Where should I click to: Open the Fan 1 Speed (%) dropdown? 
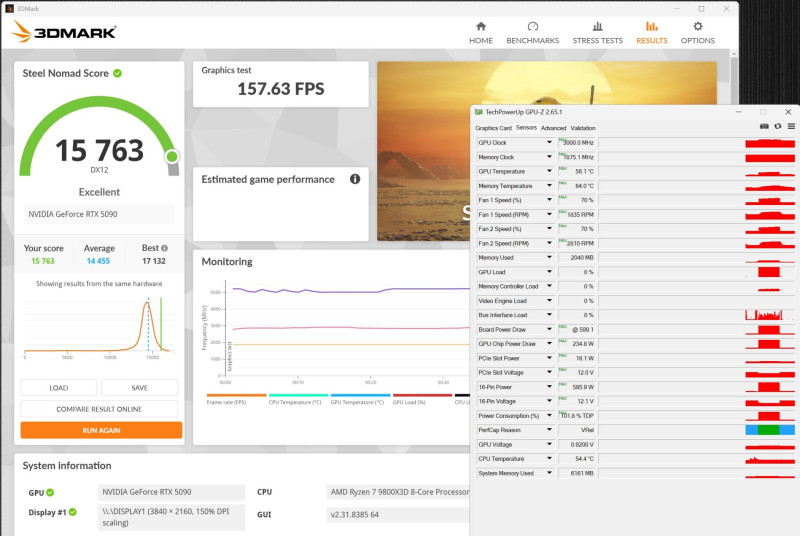coord(549,200)
